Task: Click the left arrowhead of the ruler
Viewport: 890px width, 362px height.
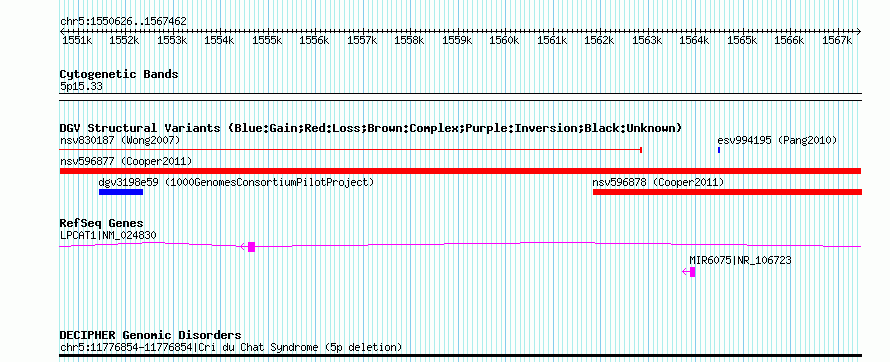Action: coord(62,31)
